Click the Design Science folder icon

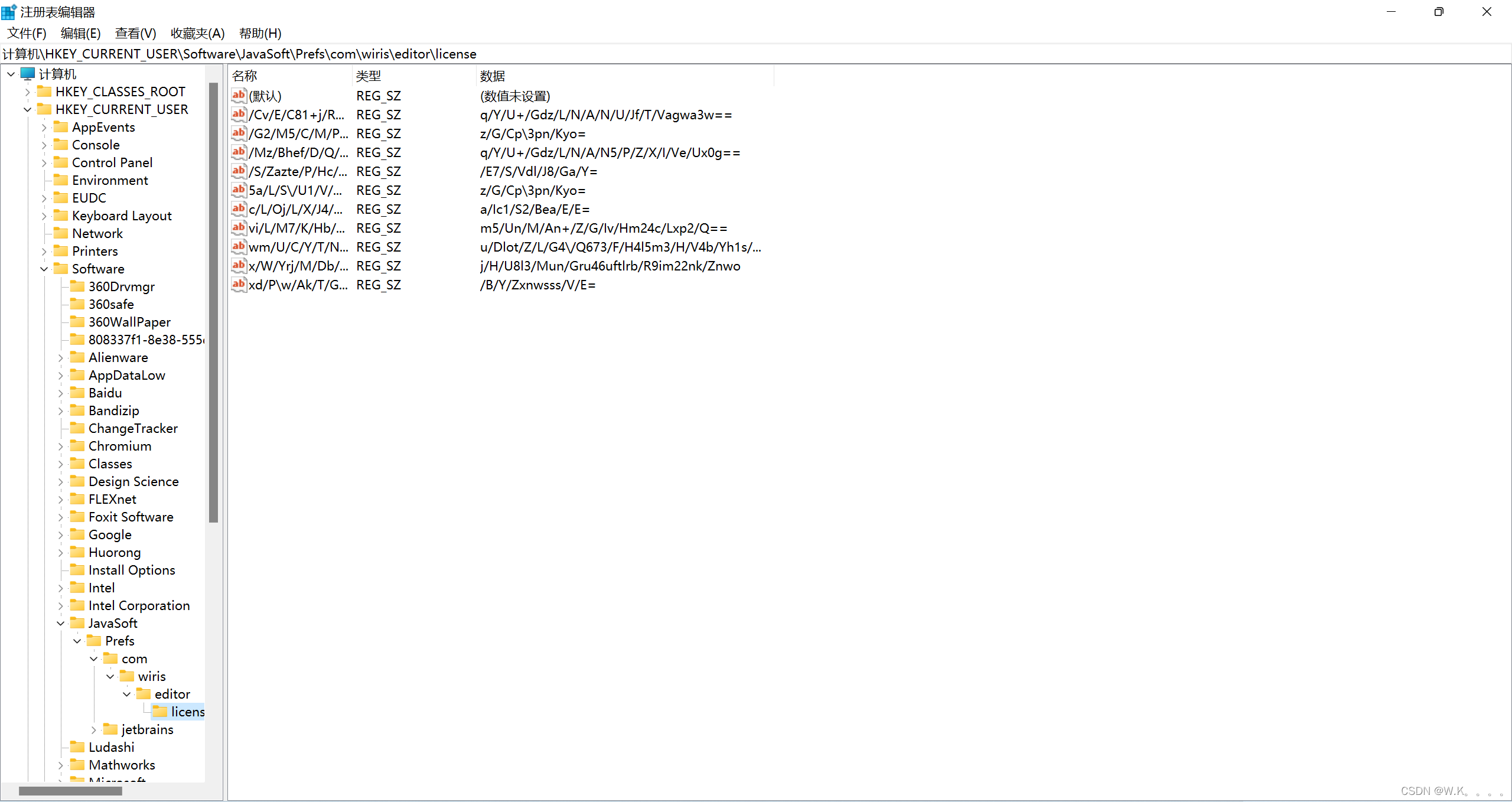coord(77,481)
